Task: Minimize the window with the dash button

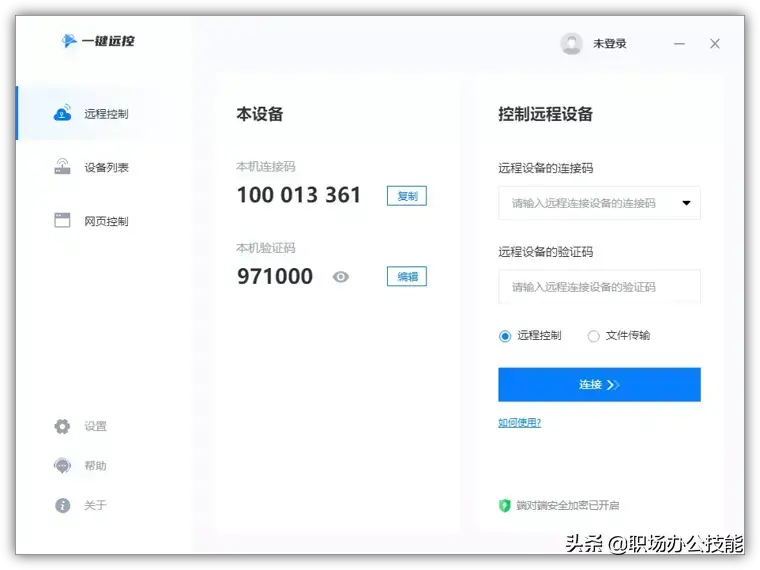Action: coord(680,44)
